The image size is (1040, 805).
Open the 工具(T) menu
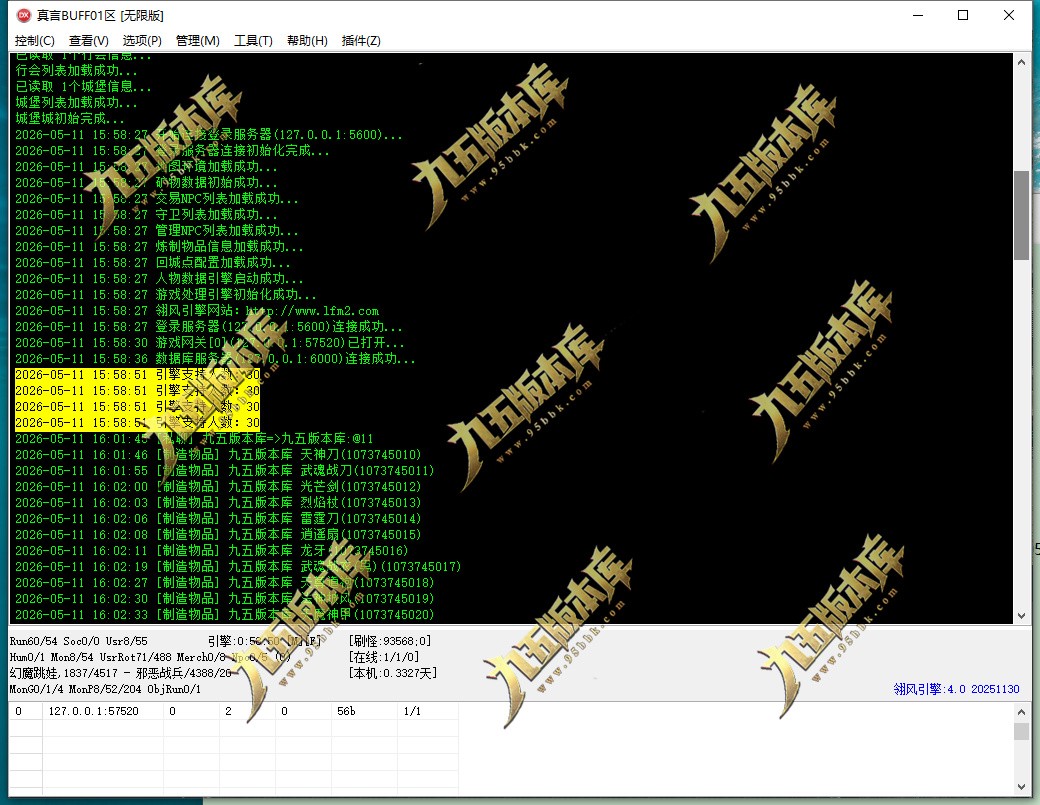253,40
